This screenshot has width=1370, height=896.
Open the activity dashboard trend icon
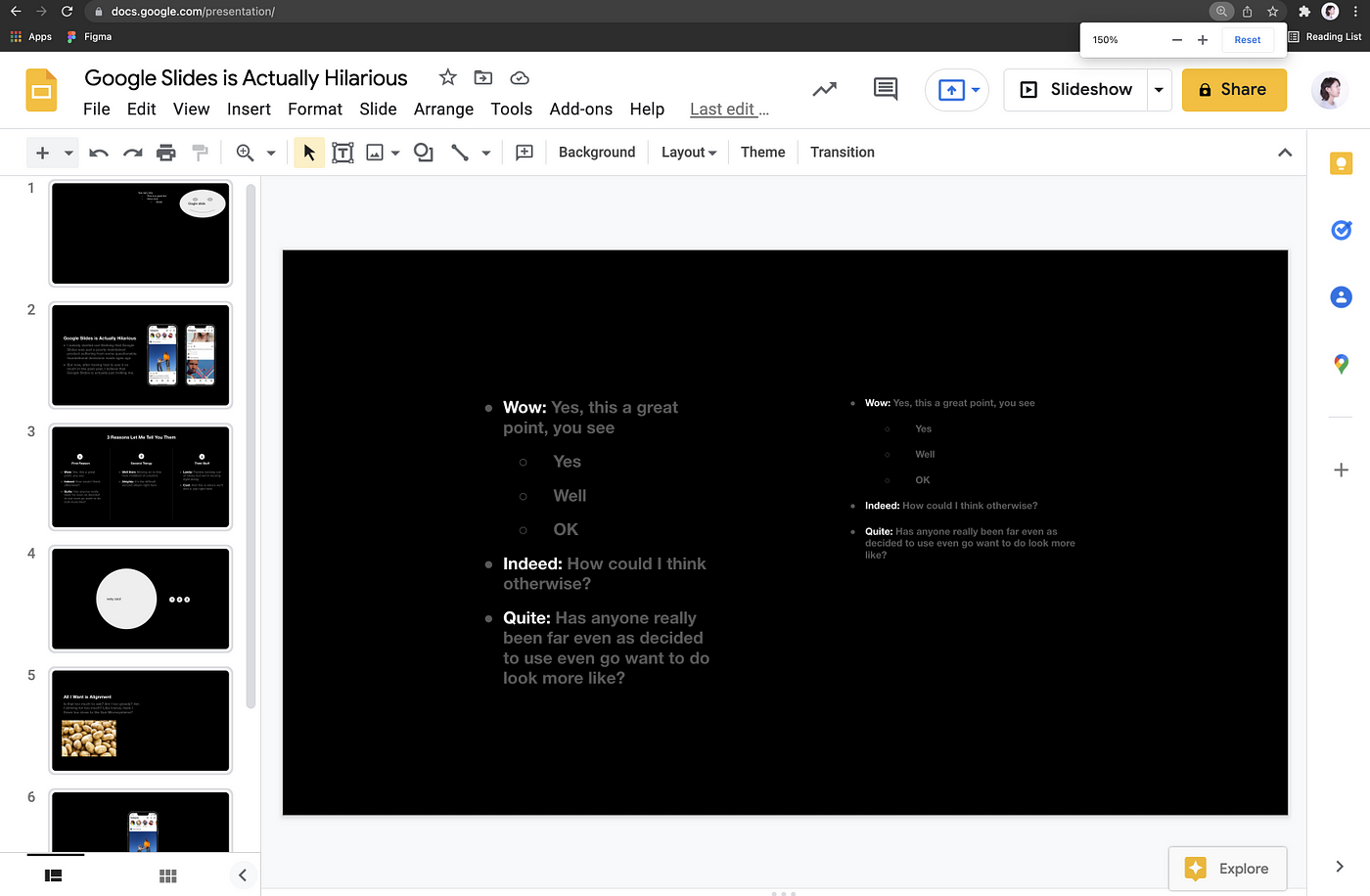tap(825, 89)
